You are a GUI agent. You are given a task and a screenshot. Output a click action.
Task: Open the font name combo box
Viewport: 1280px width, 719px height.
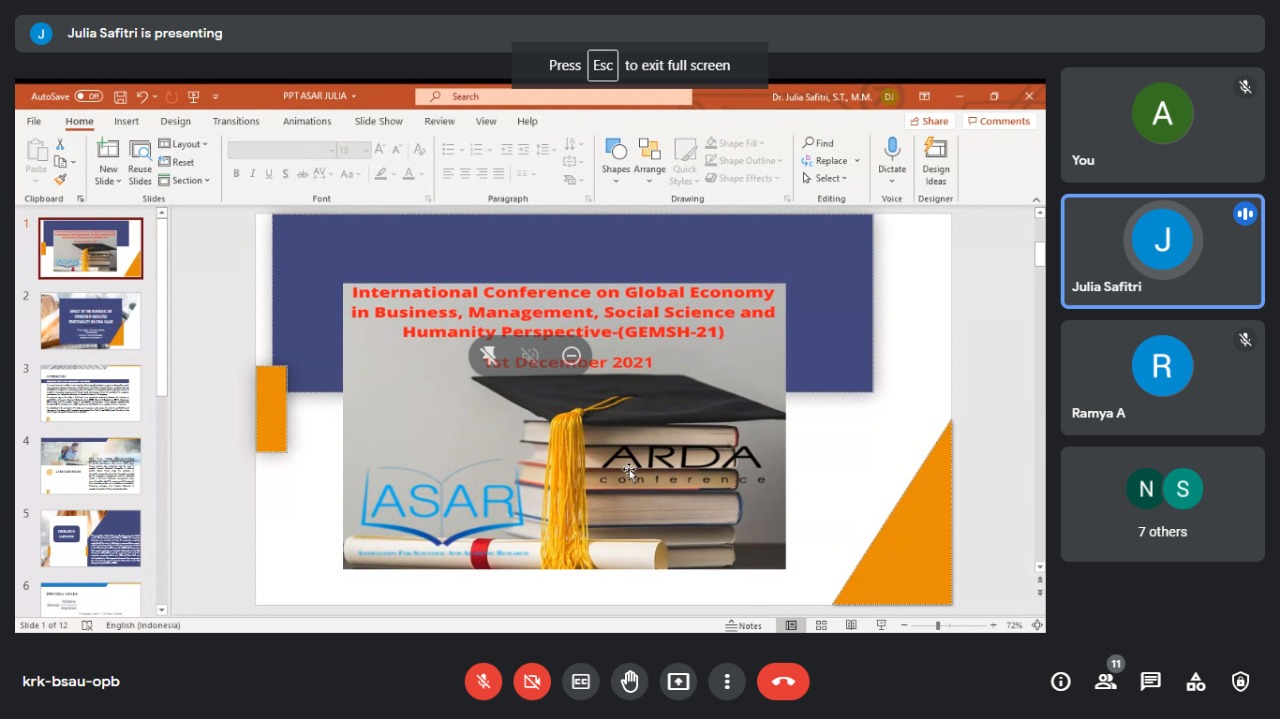282,150
